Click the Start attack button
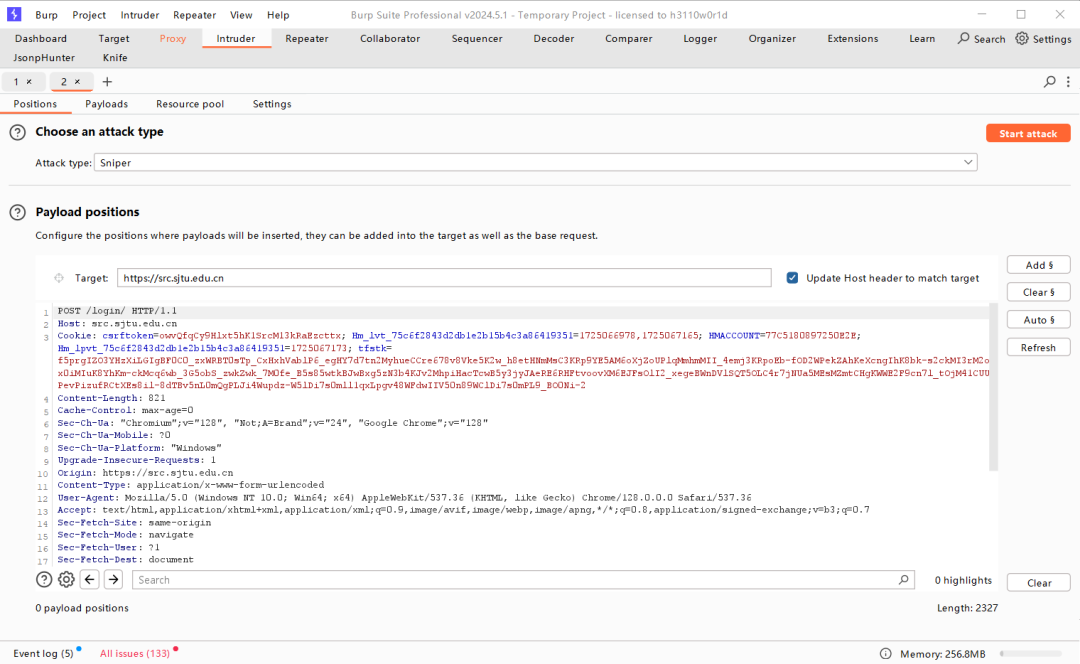Screen dimensions: 1080x664 coord(1028,133)
